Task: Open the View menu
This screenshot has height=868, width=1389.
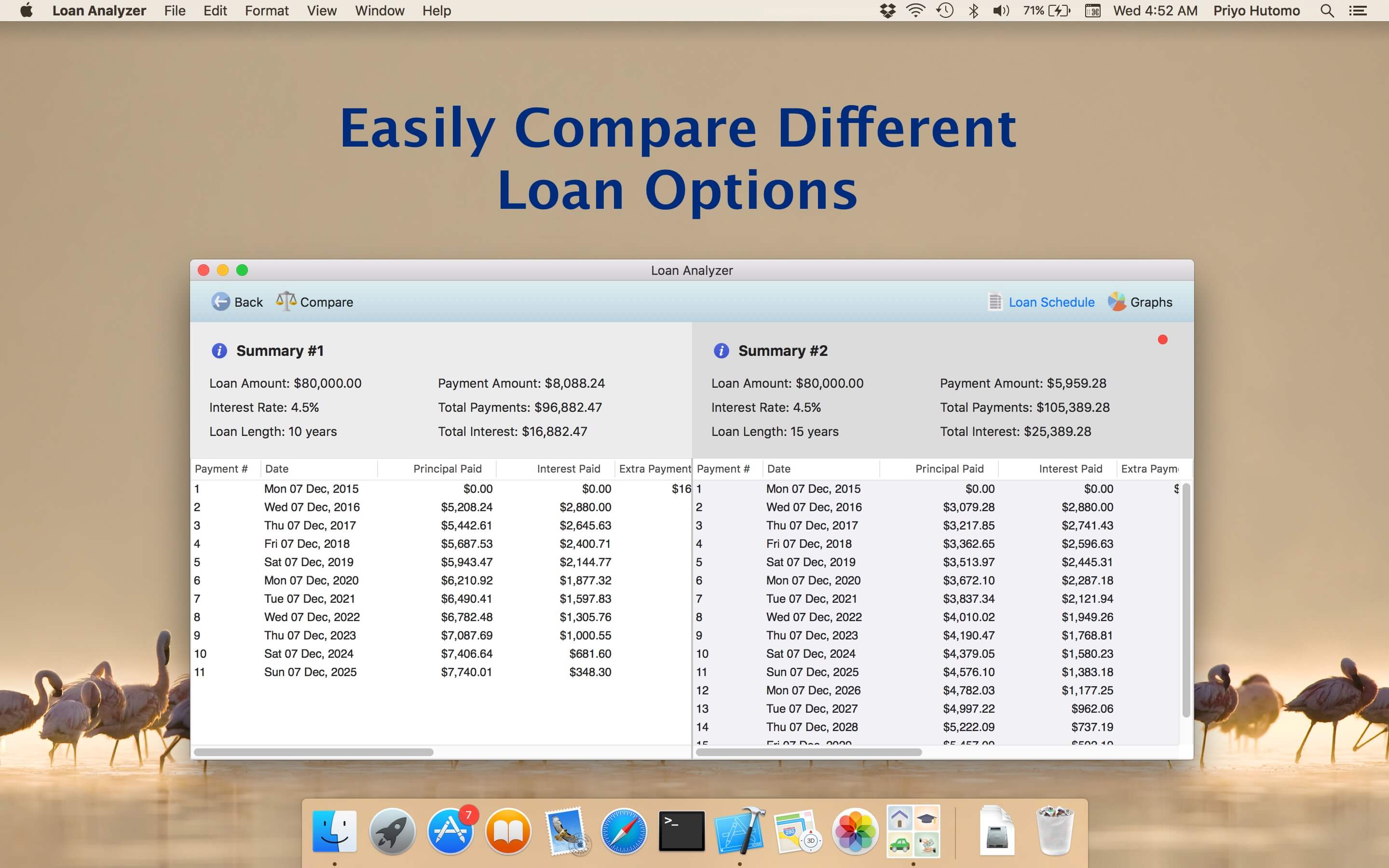Action: click(x=321, y=11)
